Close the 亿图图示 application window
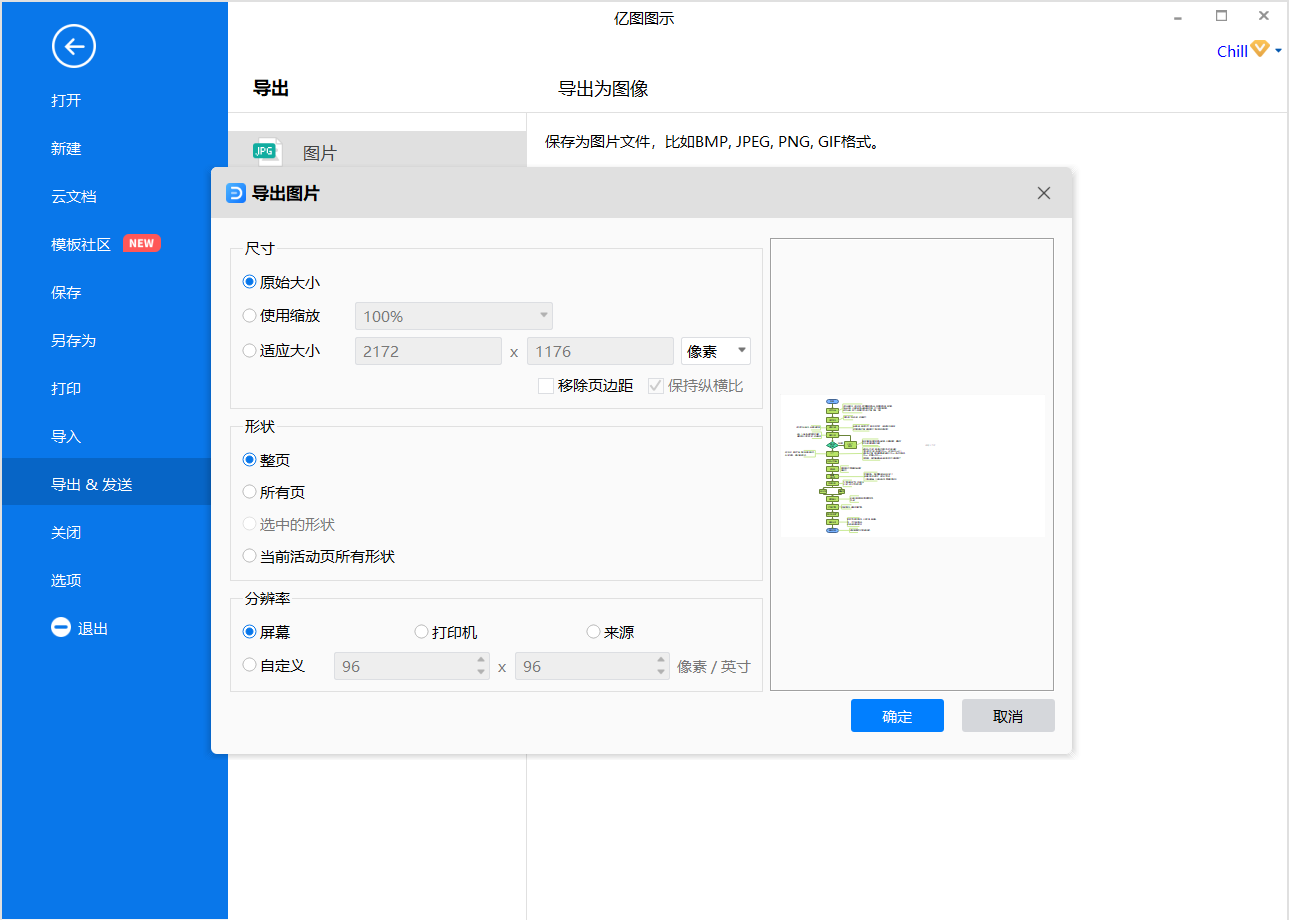This screenshot has width=1289, height=920. pyautogui.click(x=1264, y=15)
